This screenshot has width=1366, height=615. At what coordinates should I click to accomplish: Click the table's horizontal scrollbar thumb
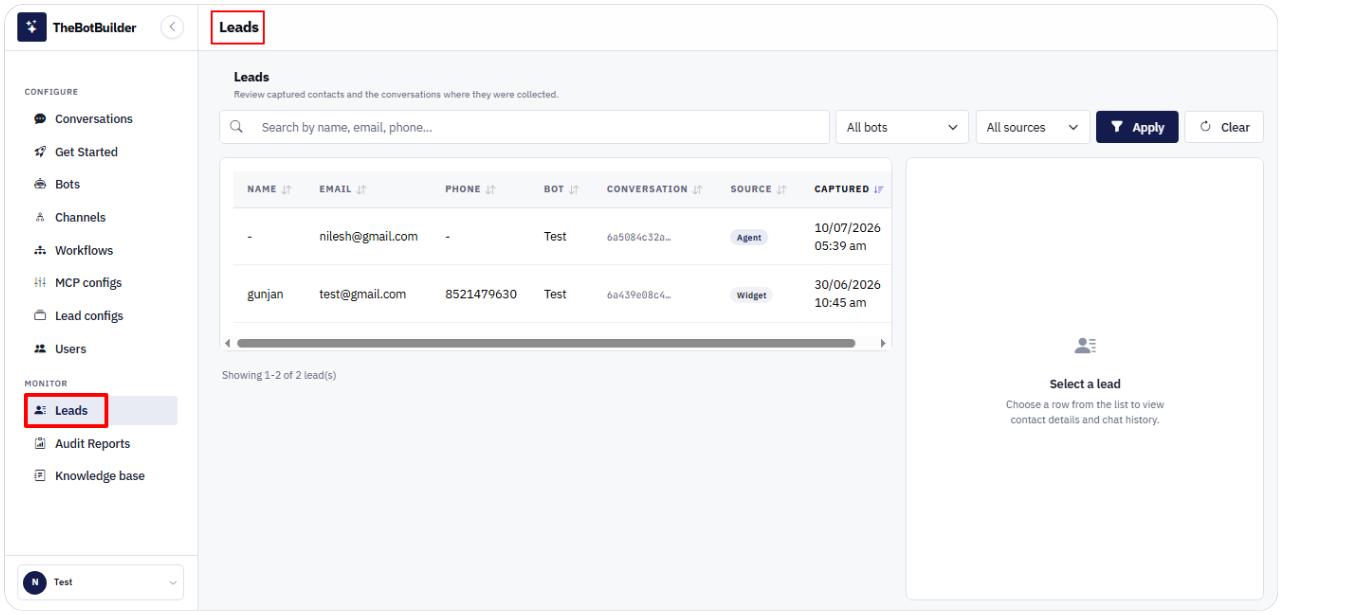[546, 343]
